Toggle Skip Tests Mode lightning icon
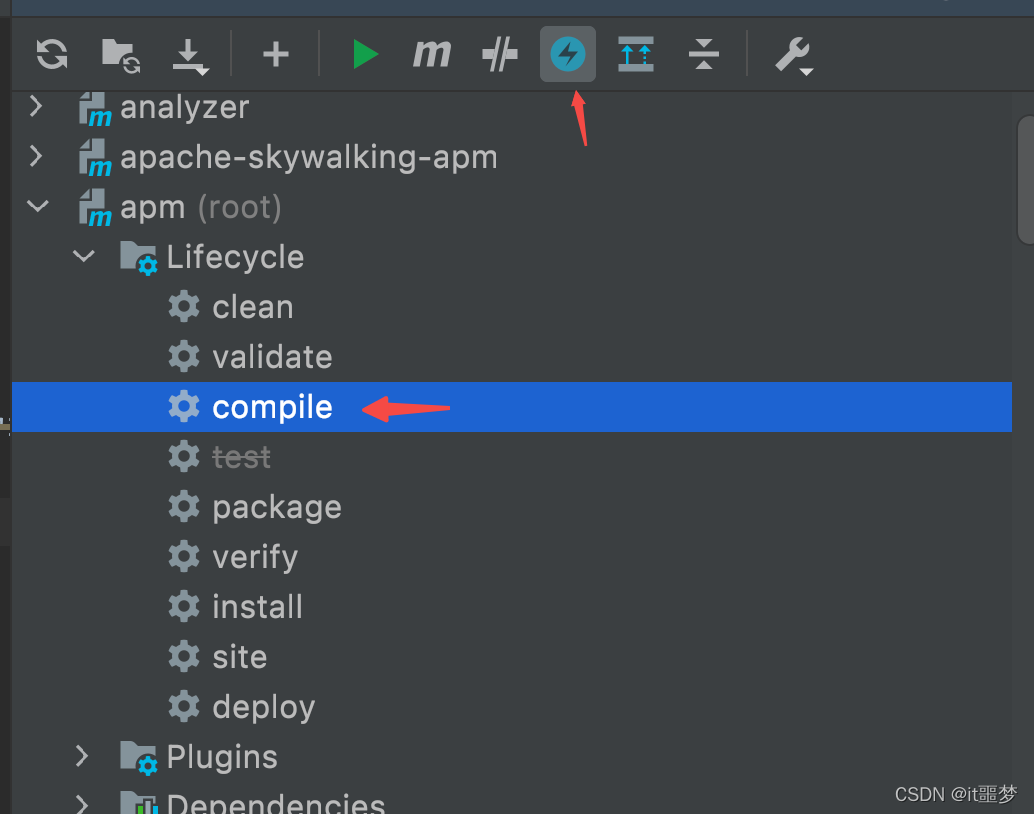1034x814 pixels. click(568, 54)
